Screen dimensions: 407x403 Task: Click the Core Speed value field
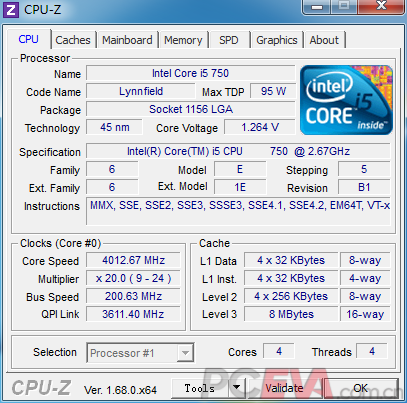pyautogui.click(x=133, y=260)
